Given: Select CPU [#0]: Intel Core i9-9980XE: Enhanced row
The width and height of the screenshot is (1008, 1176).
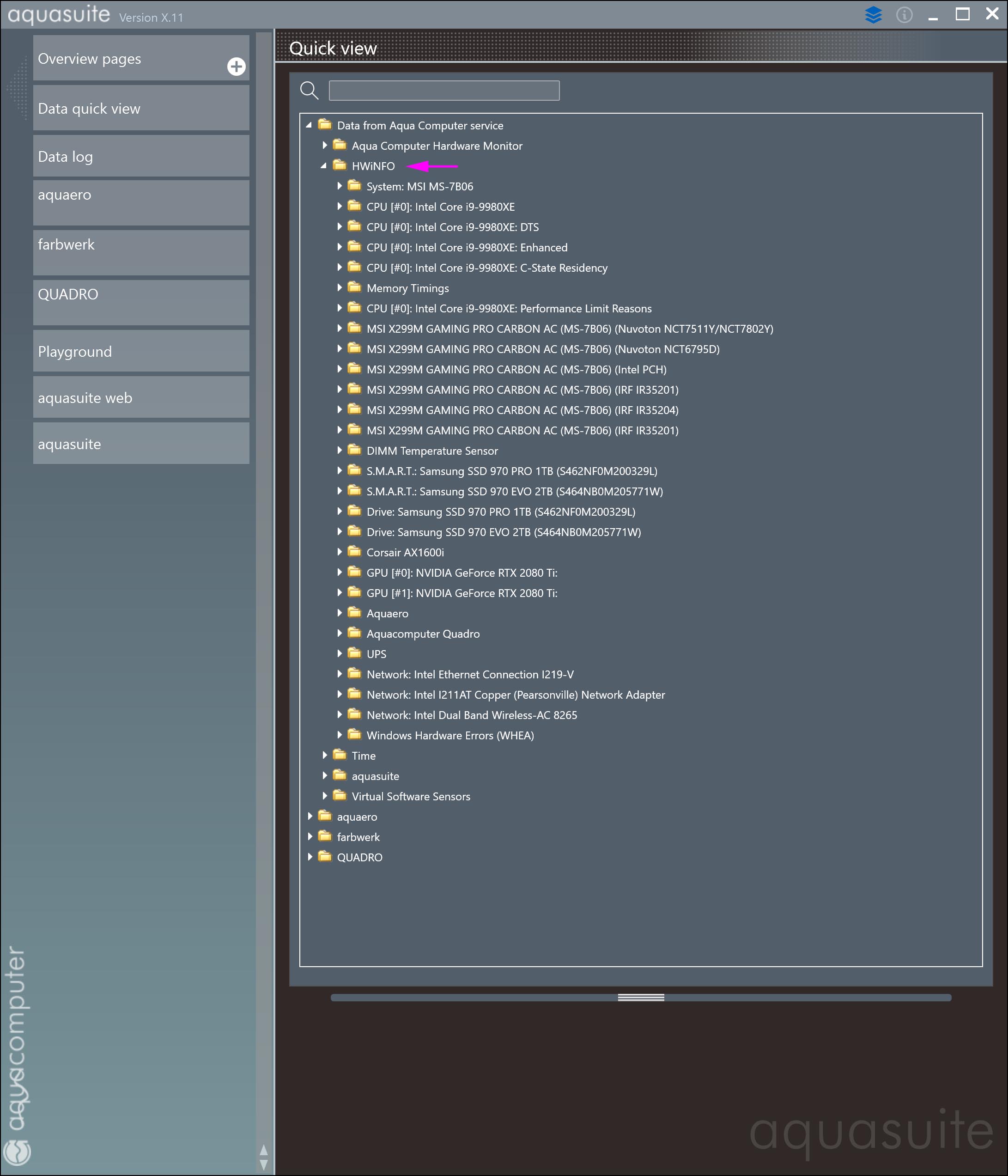Looking at the screenshot, I should pyautogui.click(x=467, y=248).
